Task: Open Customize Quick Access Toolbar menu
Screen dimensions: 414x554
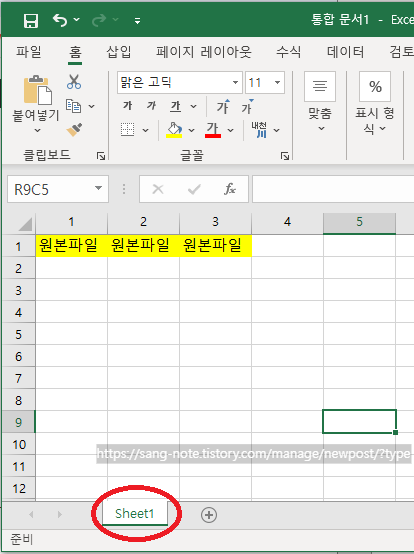Action: [x=137, y=21]
